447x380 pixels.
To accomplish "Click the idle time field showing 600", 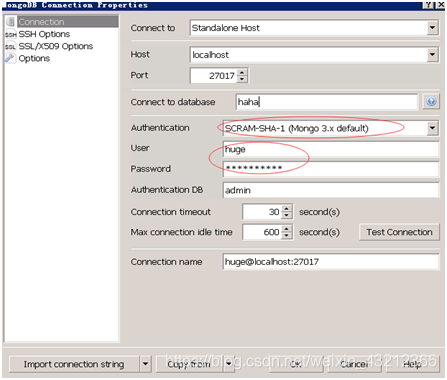I will coord(262,232).
